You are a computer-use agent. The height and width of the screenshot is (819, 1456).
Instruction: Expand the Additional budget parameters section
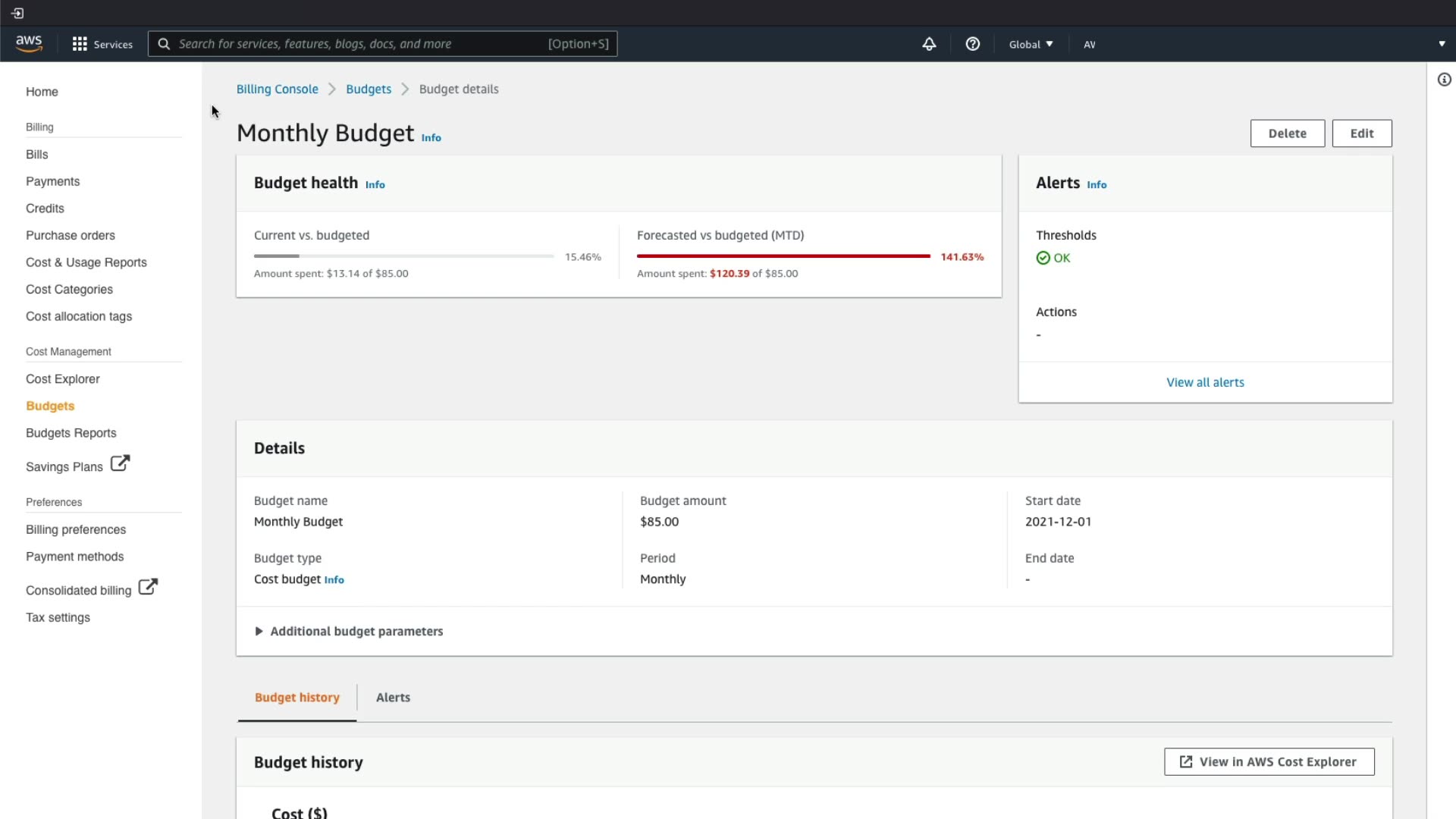259,631
